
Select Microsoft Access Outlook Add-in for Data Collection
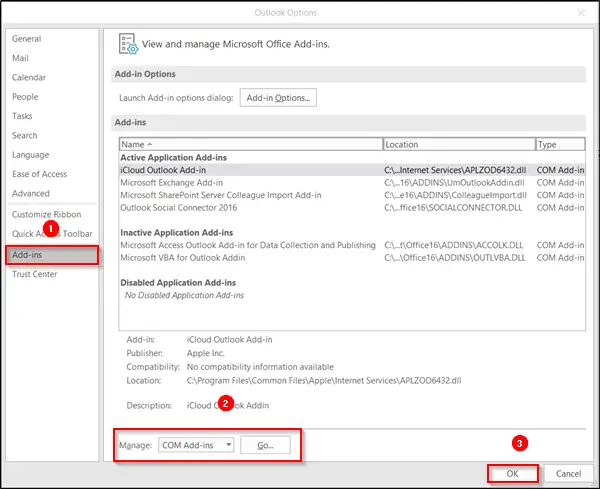(x=352, y=245)
